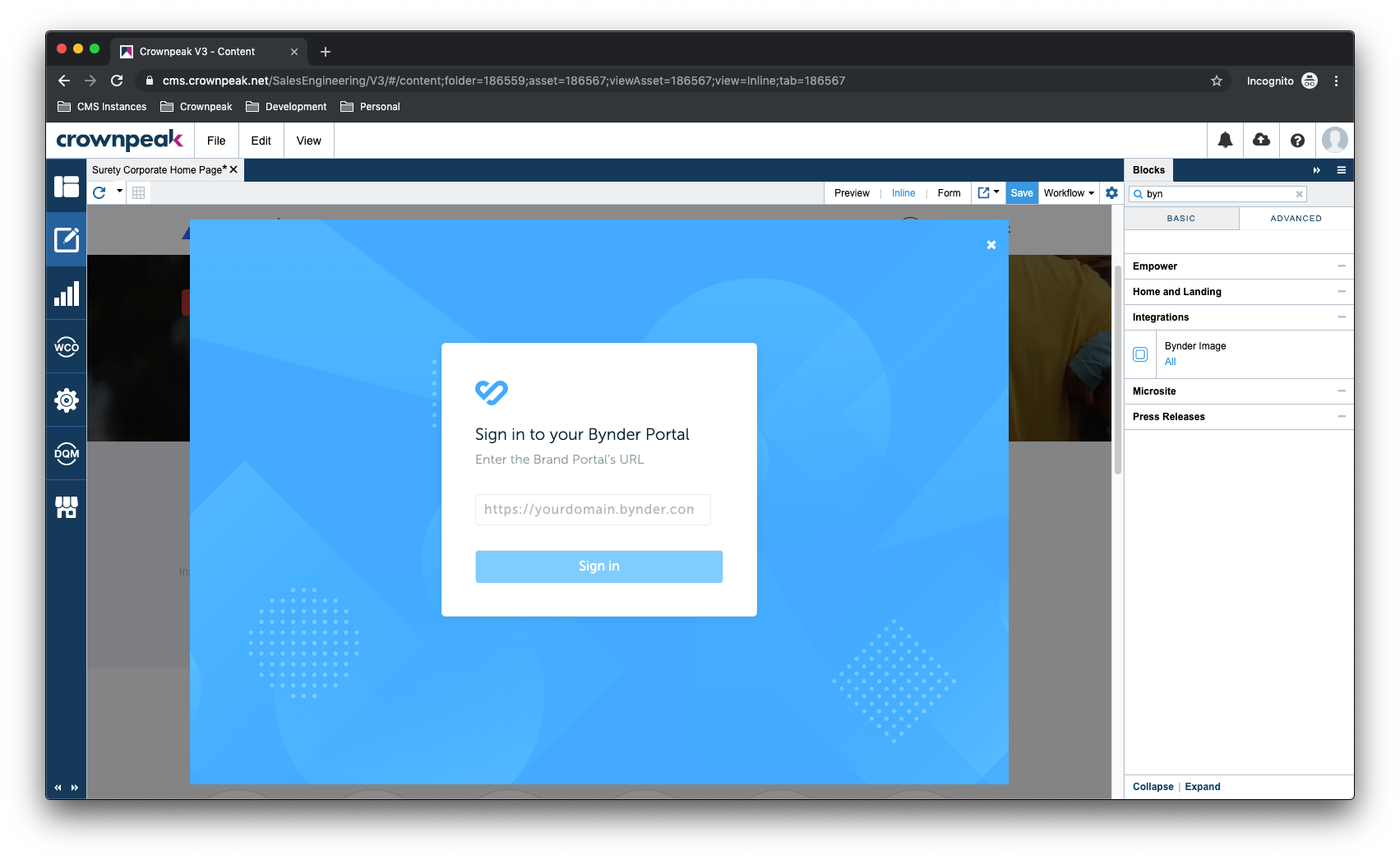Open the Personal bookmark folder
The image size is (1400, 860).
(370, 107)
